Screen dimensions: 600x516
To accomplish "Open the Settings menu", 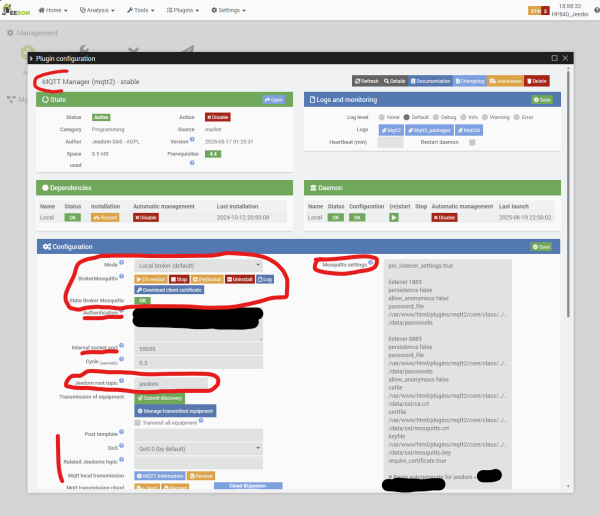I will 228,10.
